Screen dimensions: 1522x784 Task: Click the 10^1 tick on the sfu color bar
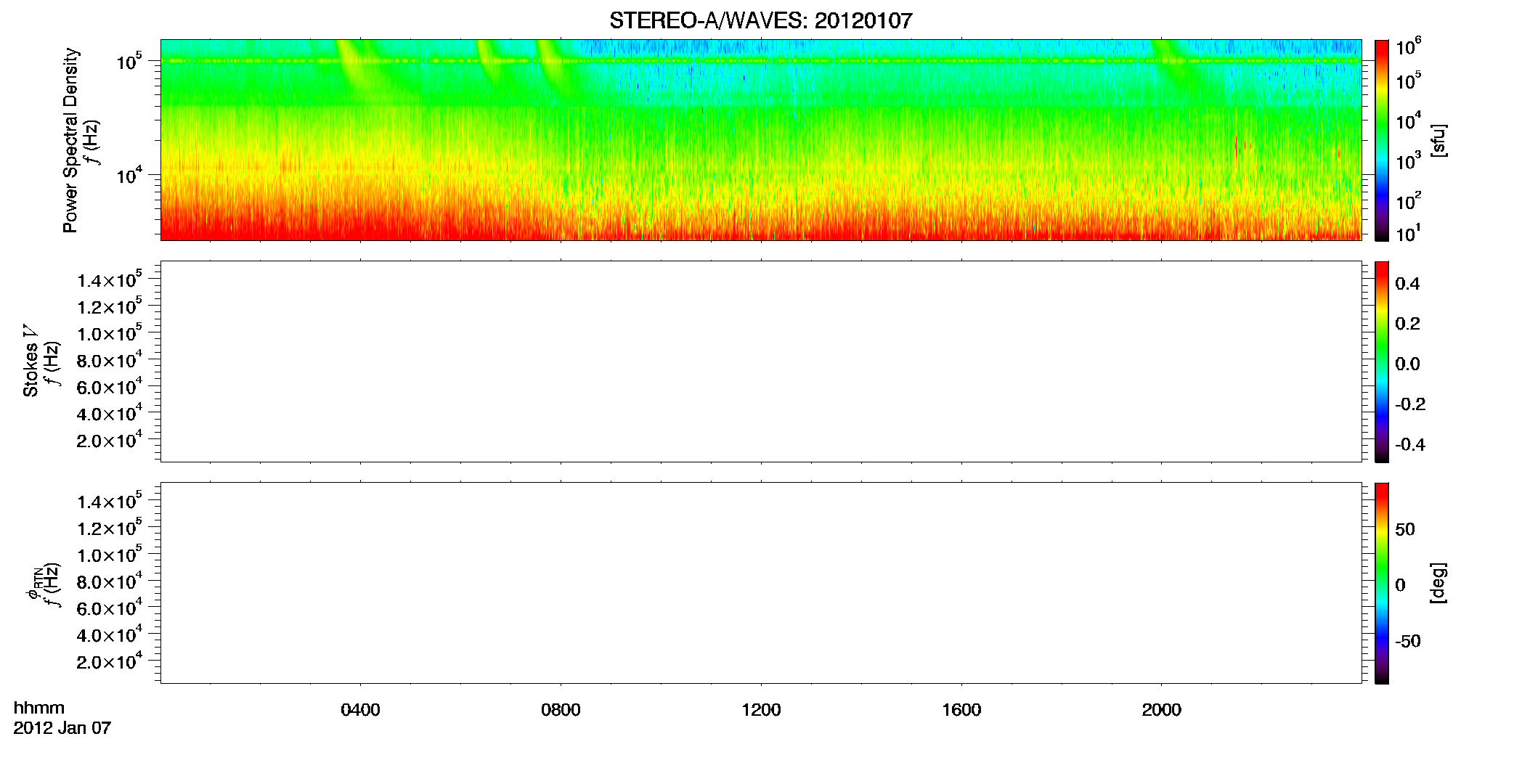(1408, 233)
